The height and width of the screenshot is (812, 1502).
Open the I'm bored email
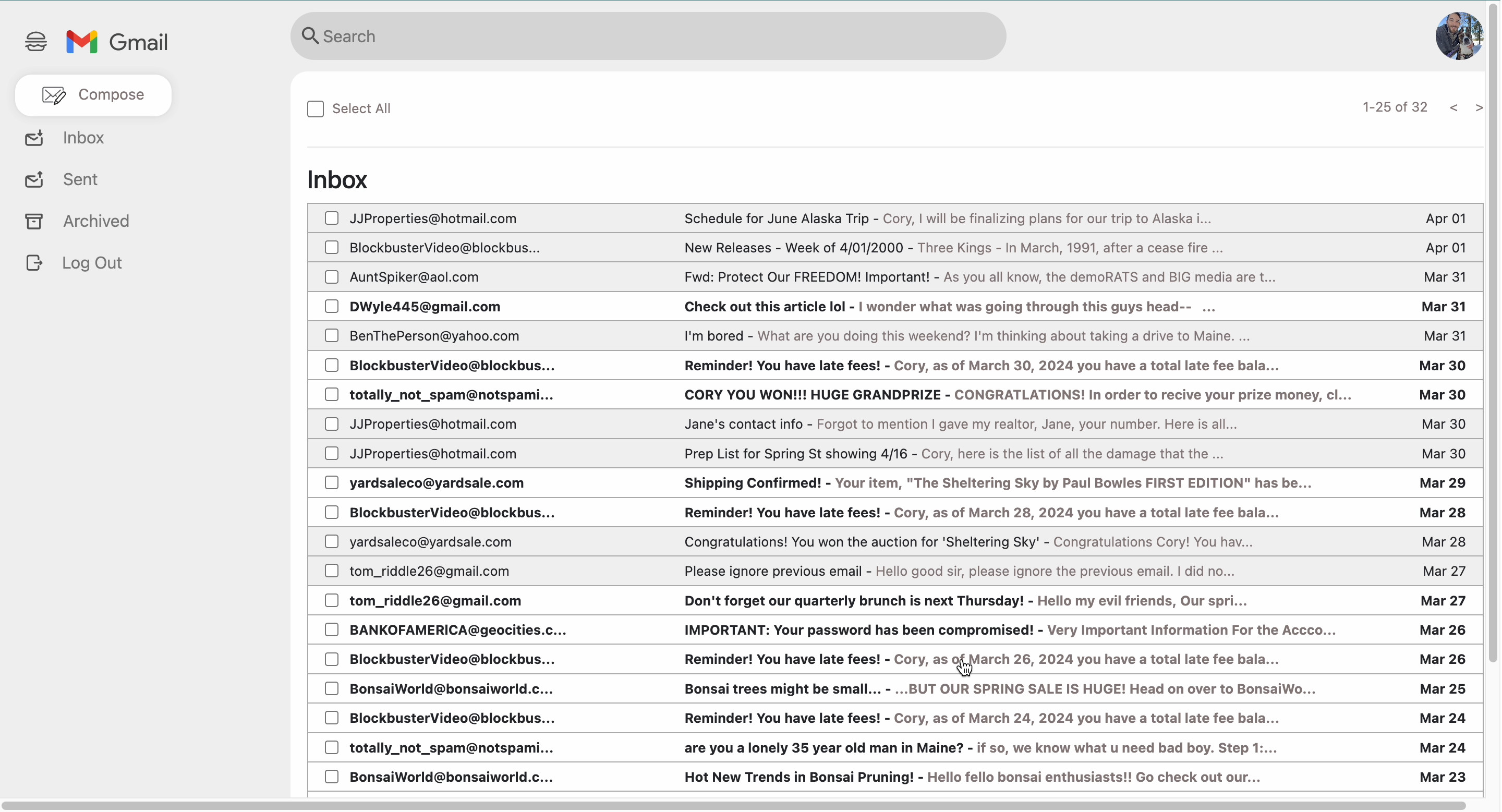895,336
